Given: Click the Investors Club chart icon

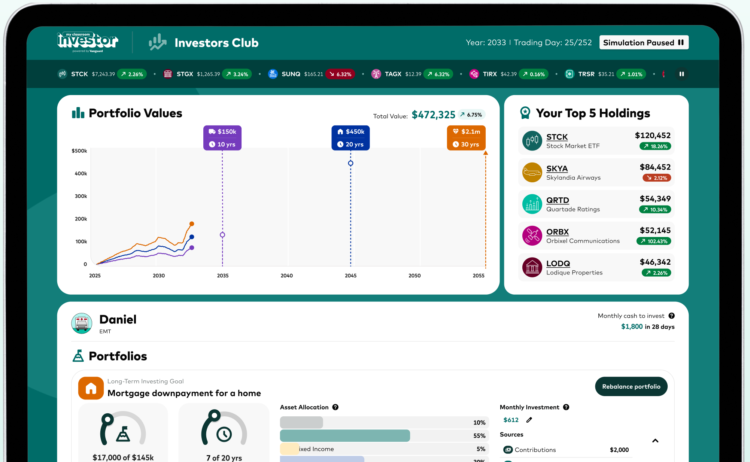Looking at the screenshot, I should click(x=157, y=43).
